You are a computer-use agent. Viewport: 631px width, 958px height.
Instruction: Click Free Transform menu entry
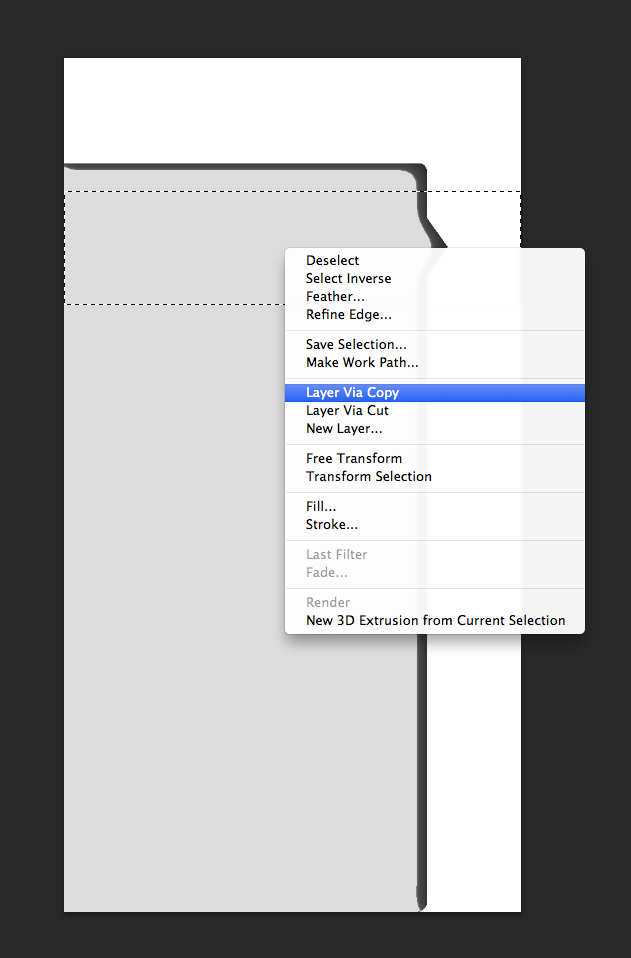[x=435, y=458]
